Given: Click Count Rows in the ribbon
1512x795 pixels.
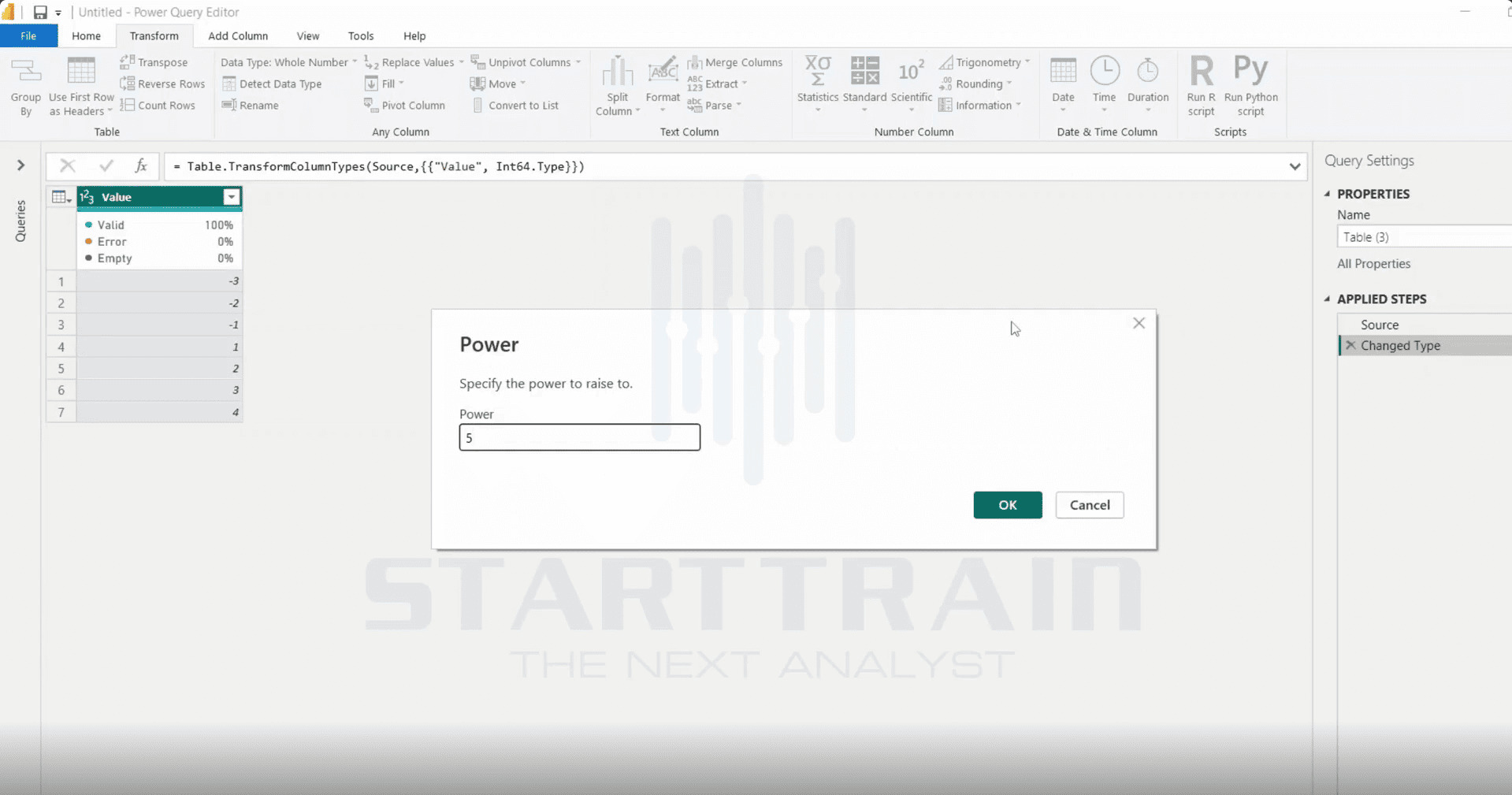Looking at the screenshot, I should (x=158, y=105).
